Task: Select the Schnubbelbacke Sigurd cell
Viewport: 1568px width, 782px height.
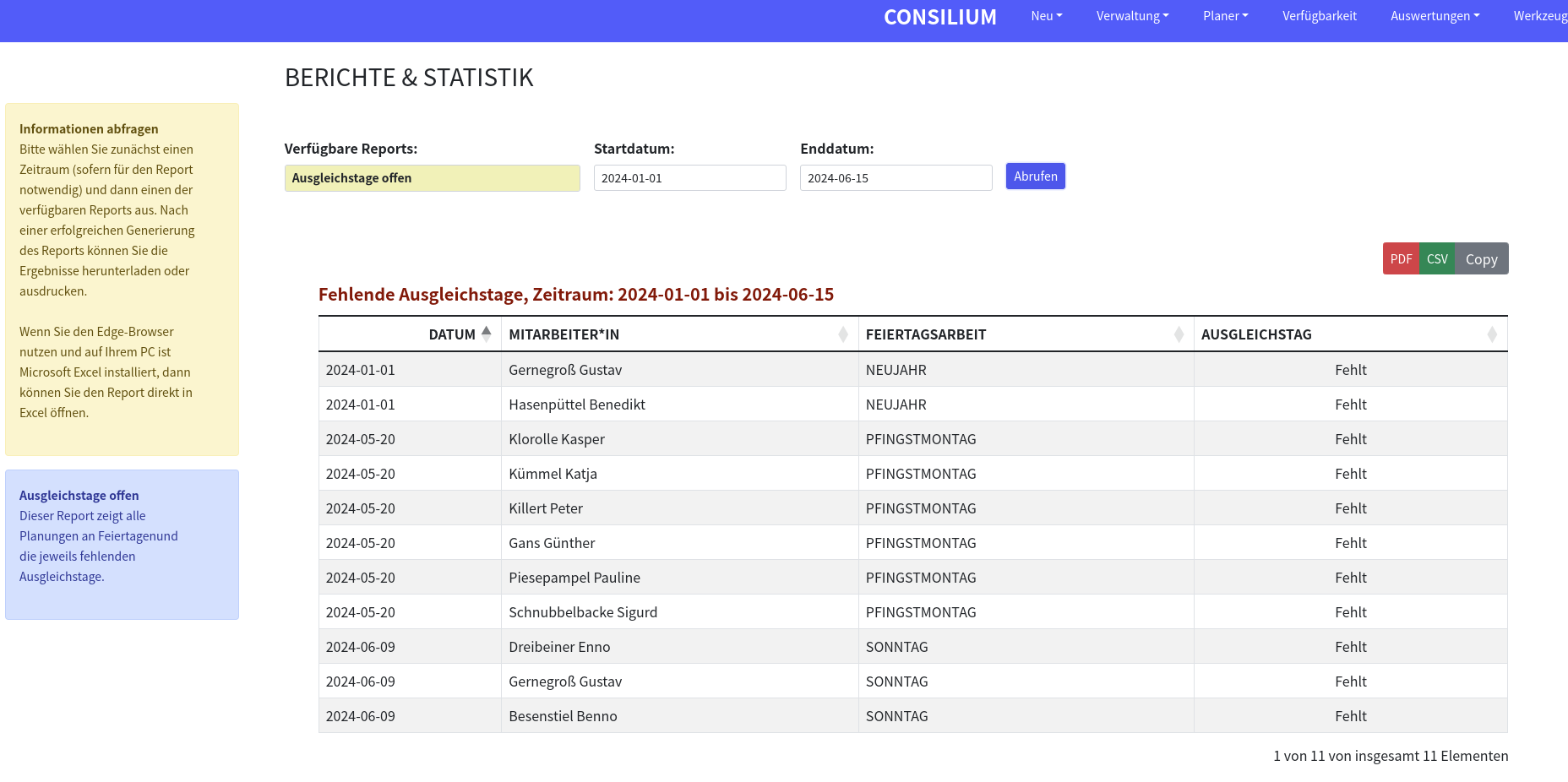Action: click(x=680, y=612)
